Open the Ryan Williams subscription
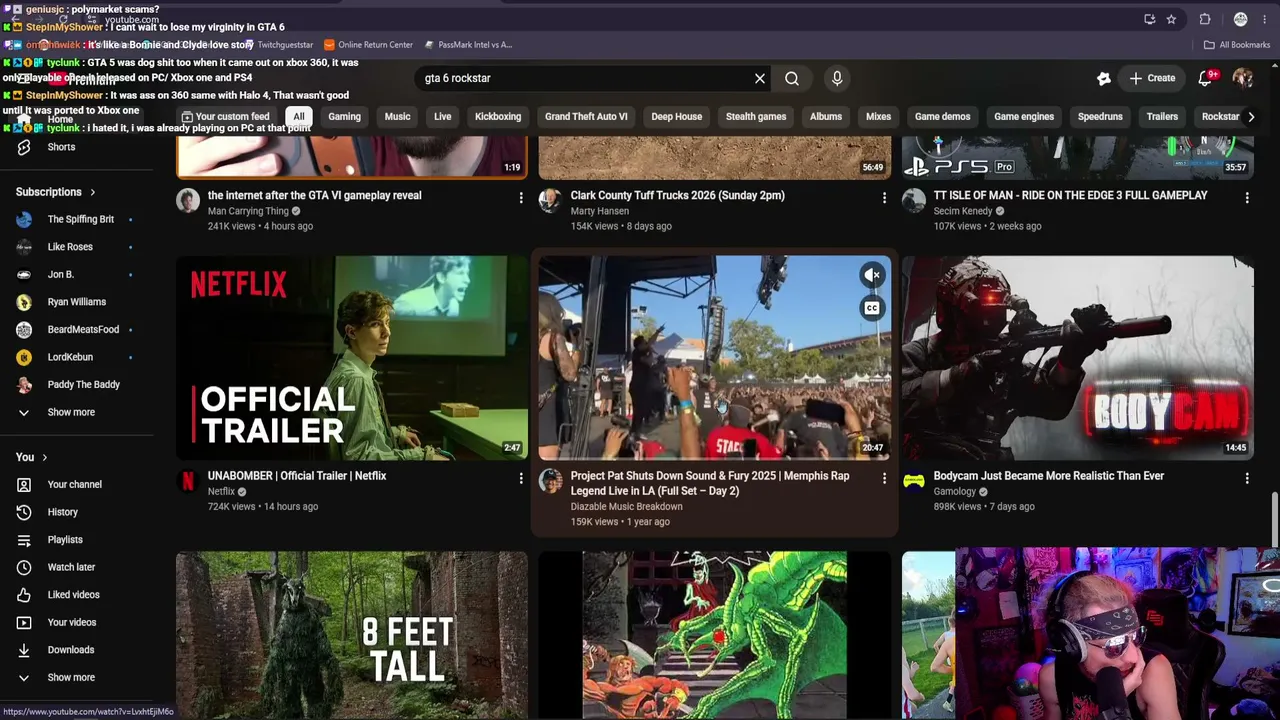This screenshot has height=720, width=1280. 76,302
